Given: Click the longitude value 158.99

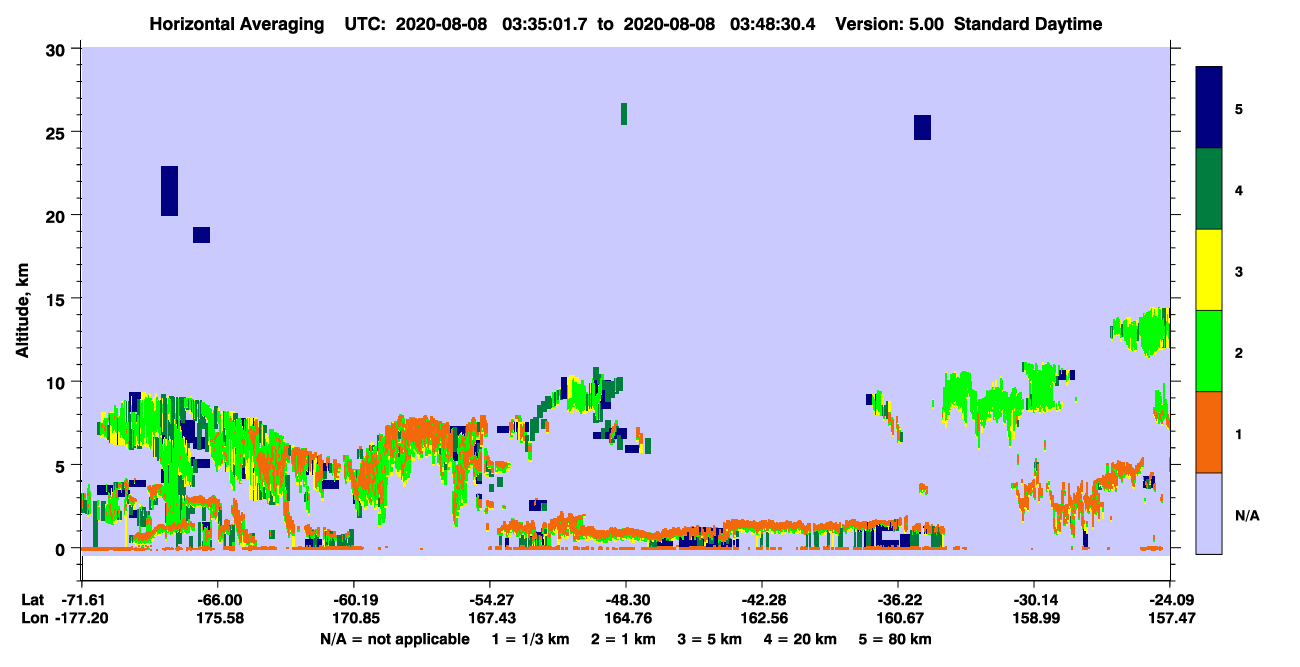Looking at the screenshot, I should click(x=1034, y=619).
